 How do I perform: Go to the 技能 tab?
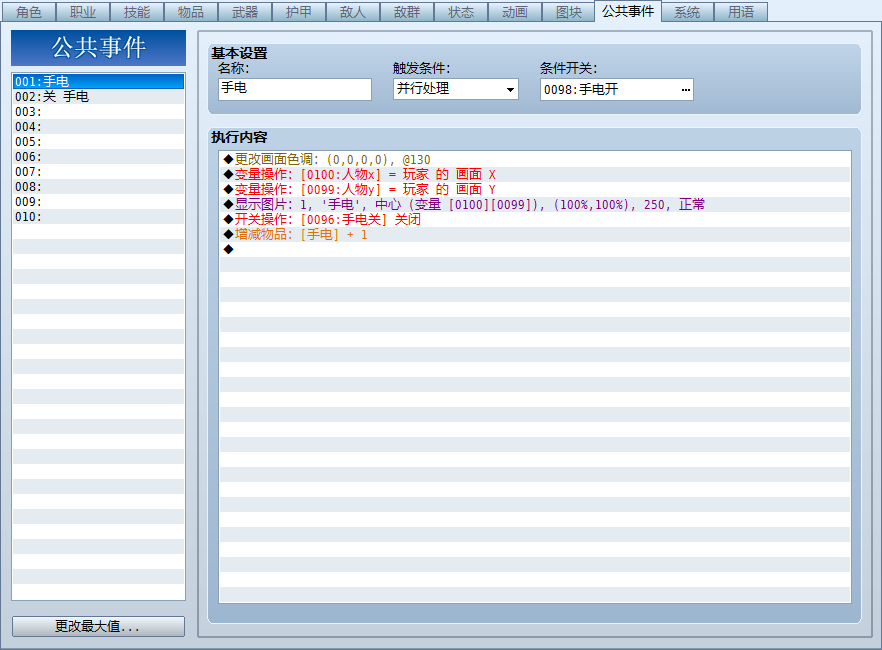point(137,12)
